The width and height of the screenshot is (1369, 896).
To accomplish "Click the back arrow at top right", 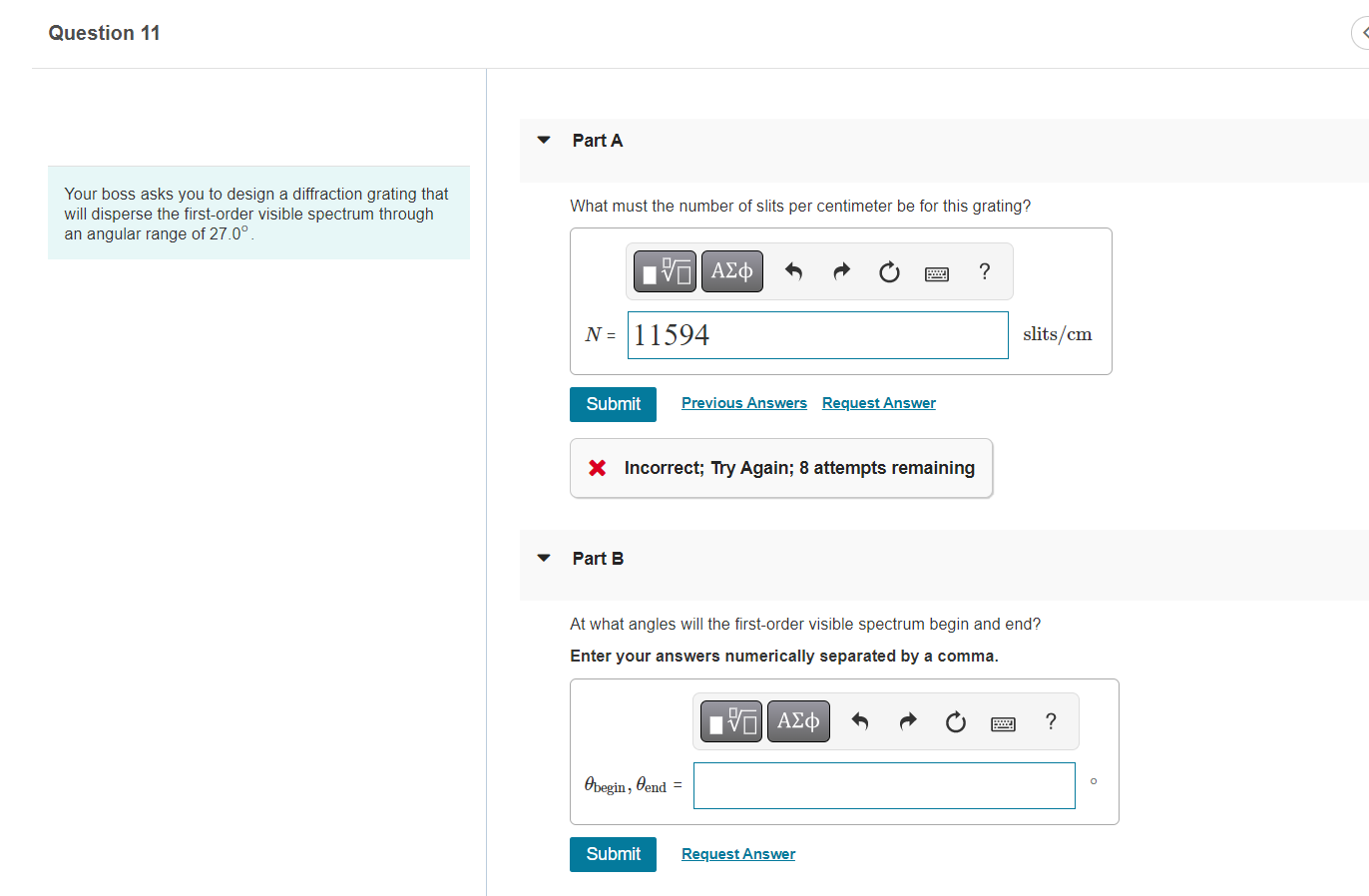I will click(x=1362, y=33).
